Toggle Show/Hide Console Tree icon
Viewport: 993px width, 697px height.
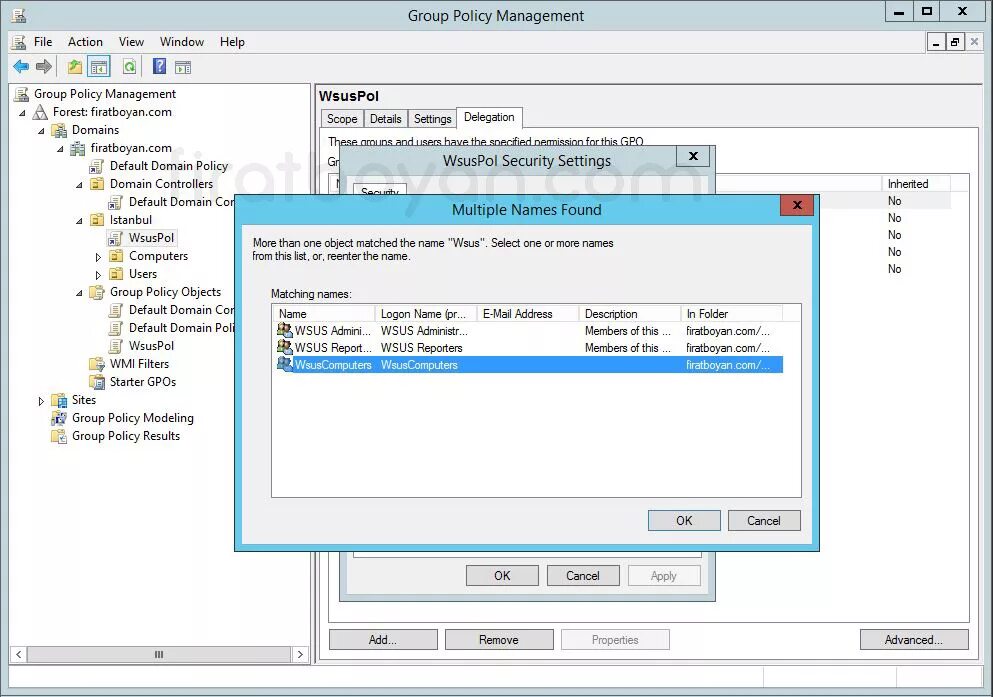point(99,66)
